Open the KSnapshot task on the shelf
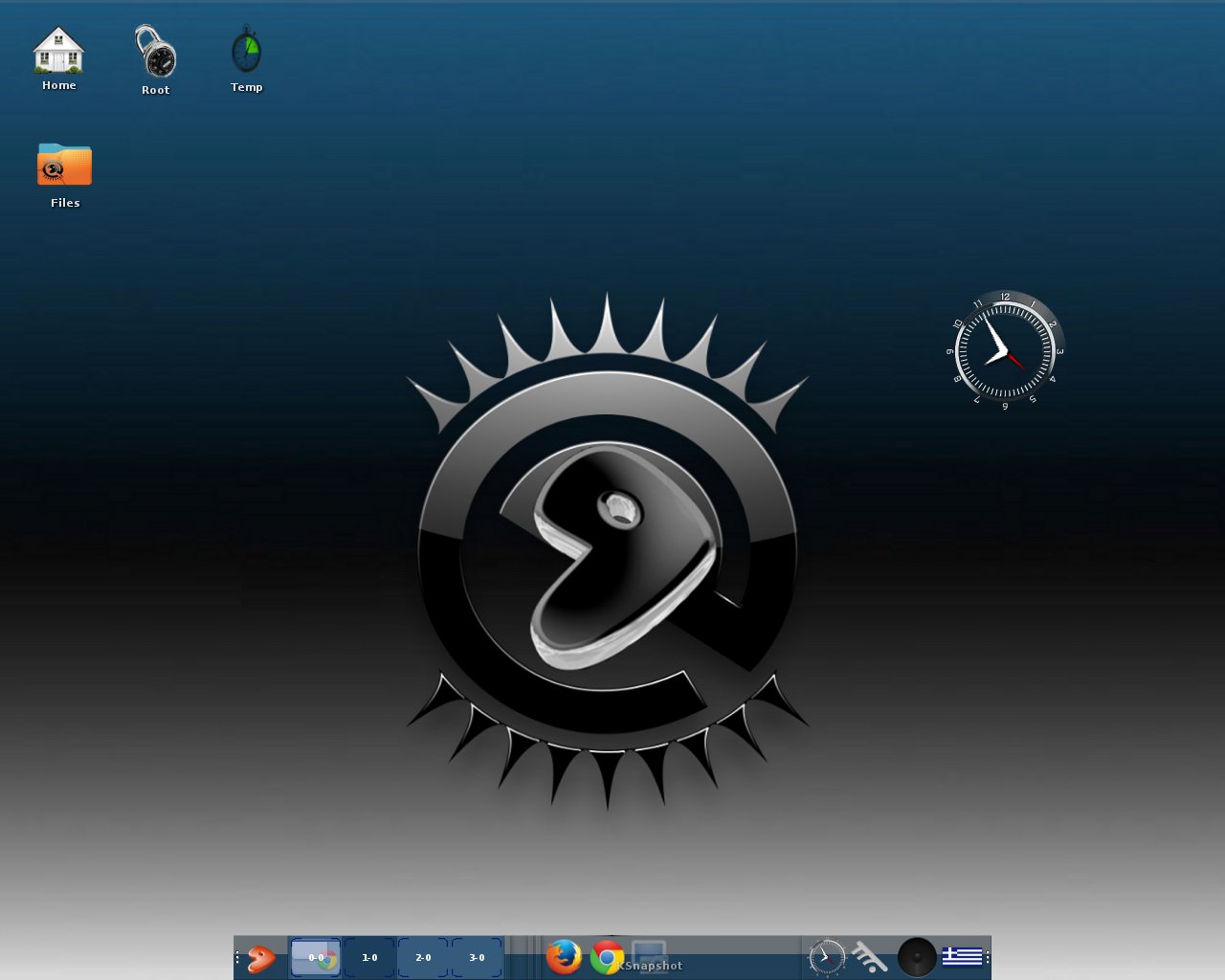 pyautogui.click(x=650, y=957)
